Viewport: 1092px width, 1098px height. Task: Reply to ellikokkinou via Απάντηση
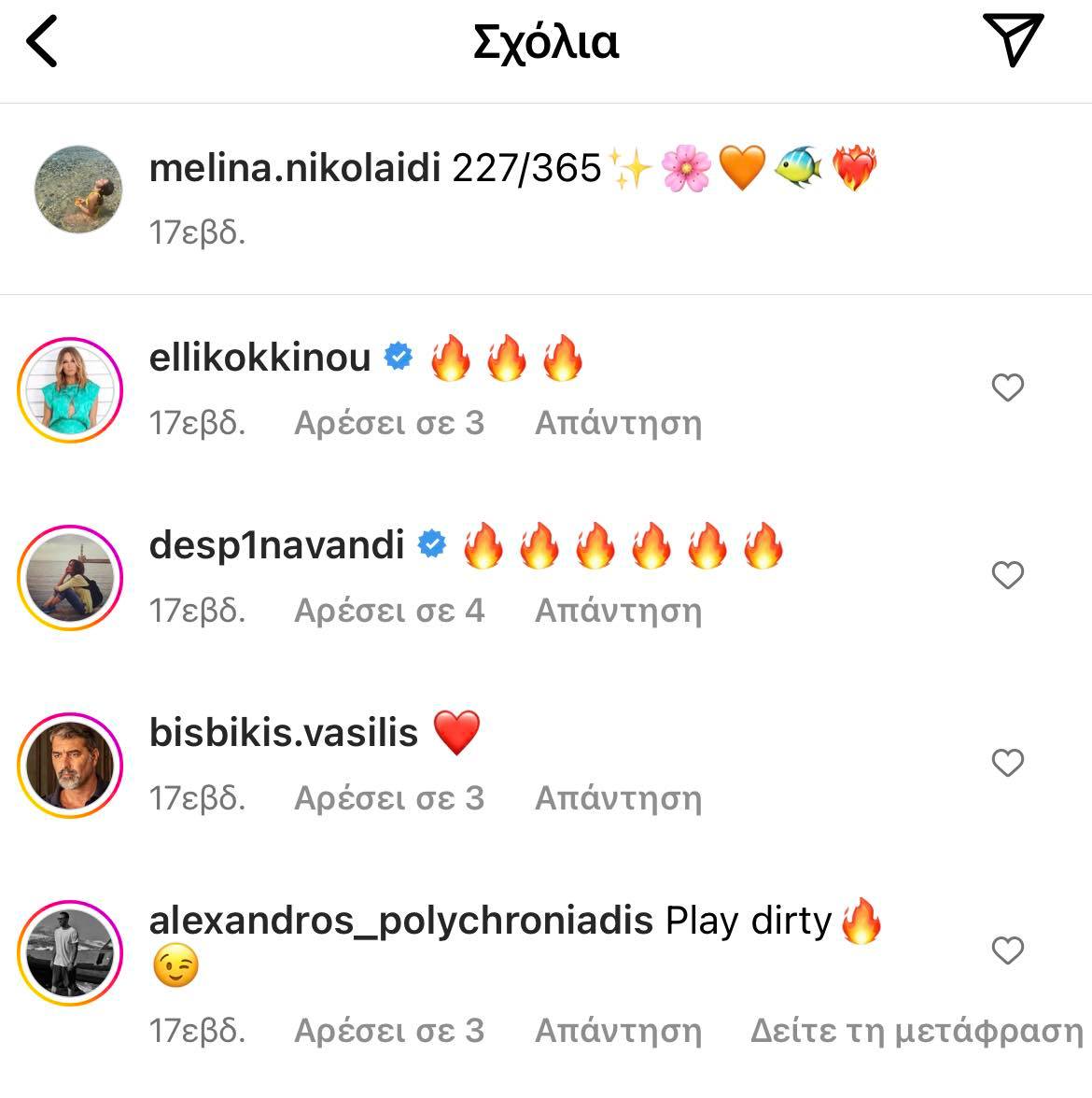click(618, 424)
